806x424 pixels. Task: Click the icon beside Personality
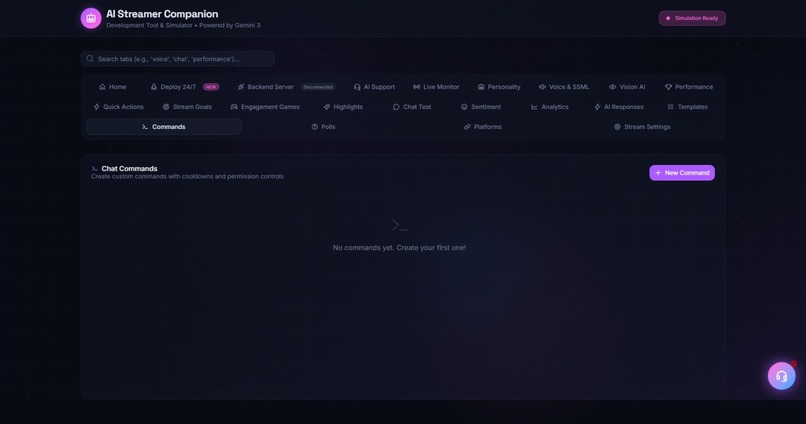point(481,87)
